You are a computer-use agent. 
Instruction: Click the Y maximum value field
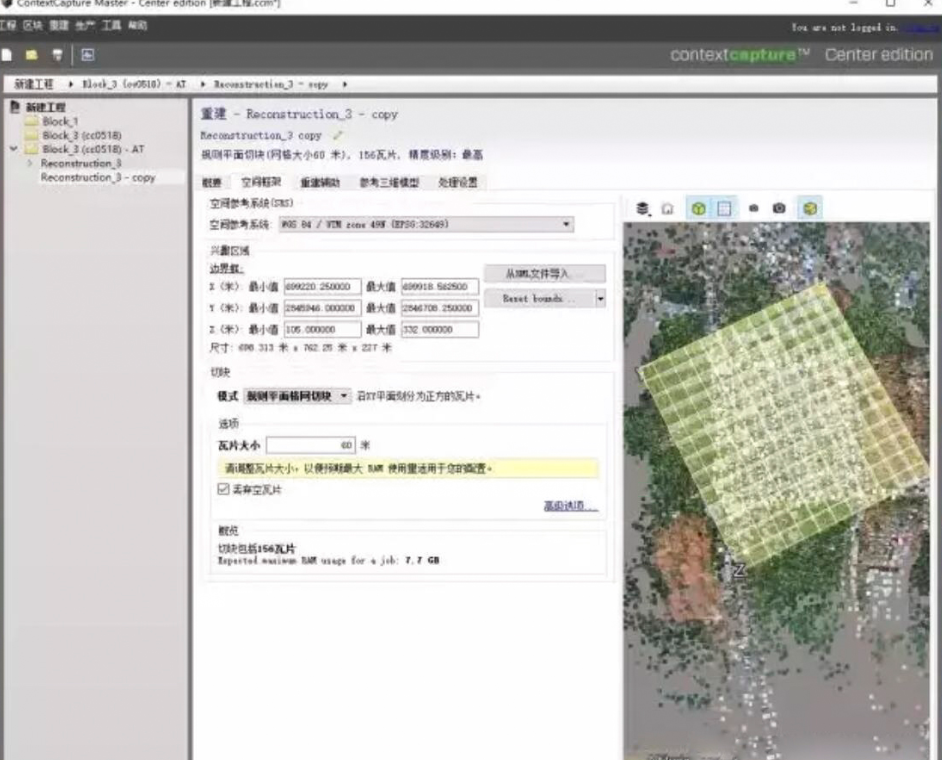click(440, 308)
